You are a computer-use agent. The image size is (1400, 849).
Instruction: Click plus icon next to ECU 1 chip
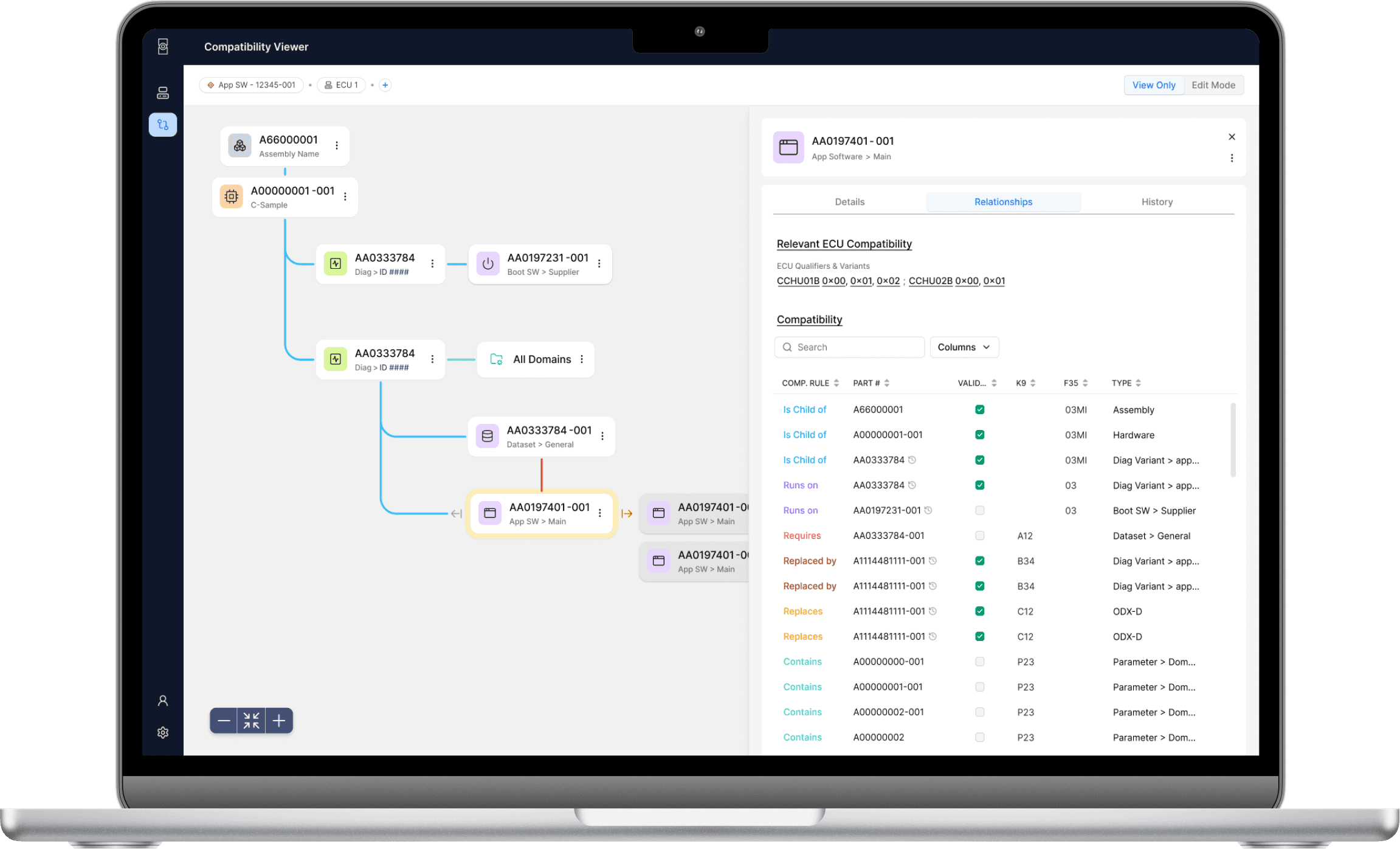tap(385, 85)
